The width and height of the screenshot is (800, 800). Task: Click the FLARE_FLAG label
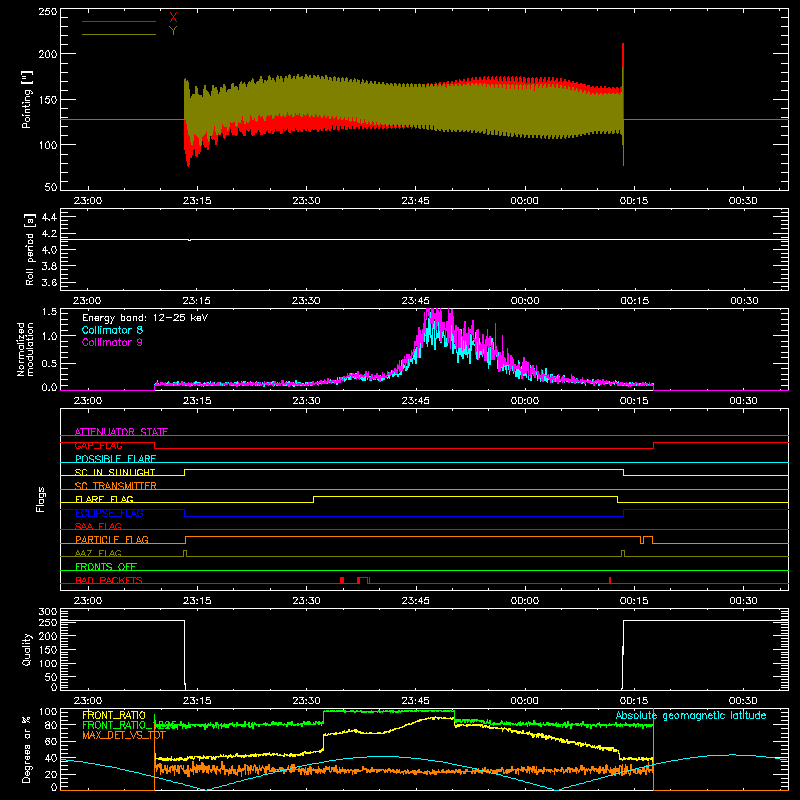click(104, 499)
